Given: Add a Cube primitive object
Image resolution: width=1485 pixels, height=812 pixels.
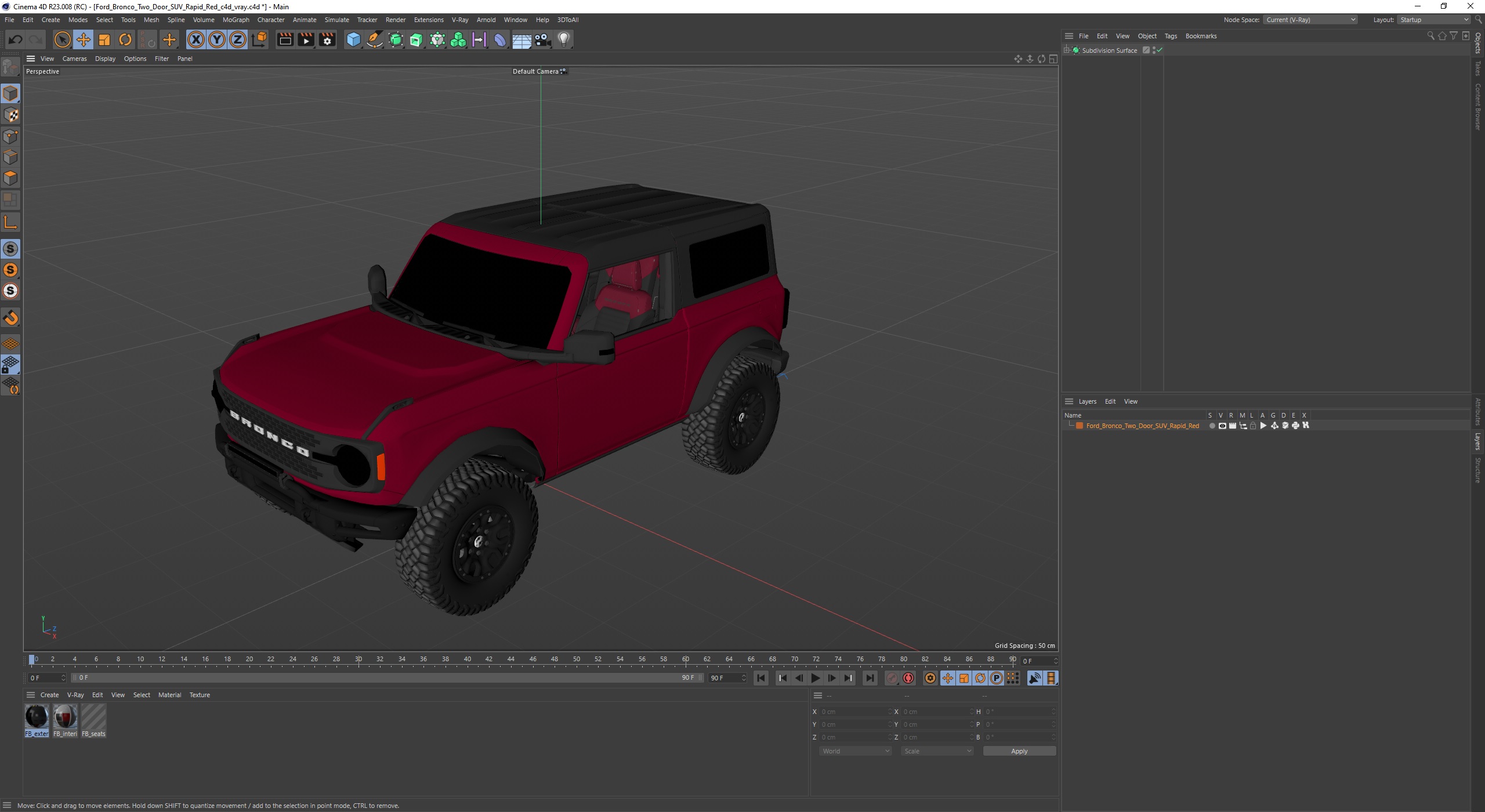Looking at the screenshot, I should coord(353,39).
